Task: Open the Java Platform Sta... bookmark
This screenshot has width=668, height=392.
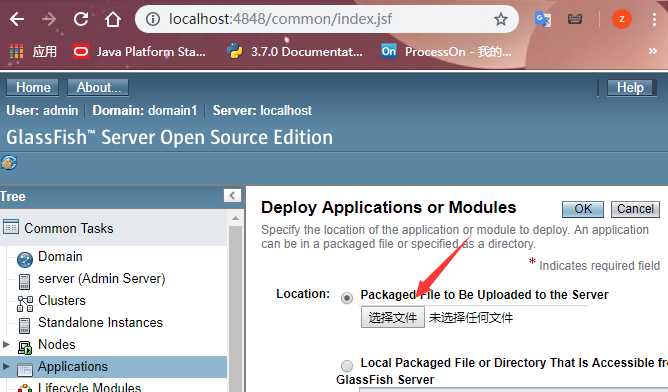Action: tap(139, 52)
